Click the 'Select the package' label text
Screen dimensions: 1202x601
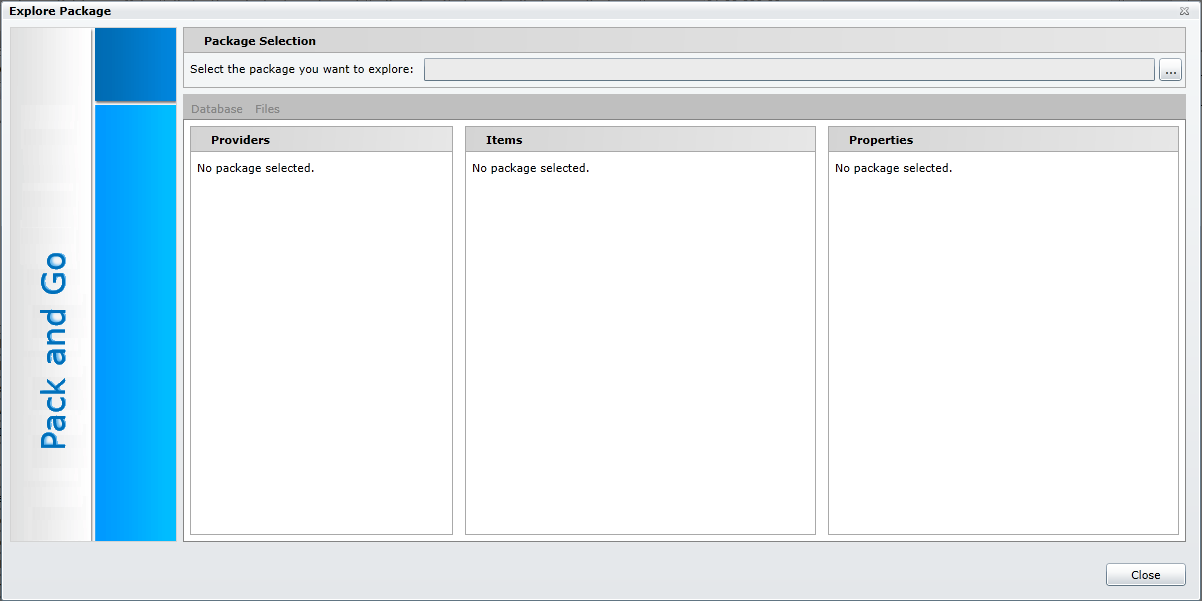(x=301, y=70)
